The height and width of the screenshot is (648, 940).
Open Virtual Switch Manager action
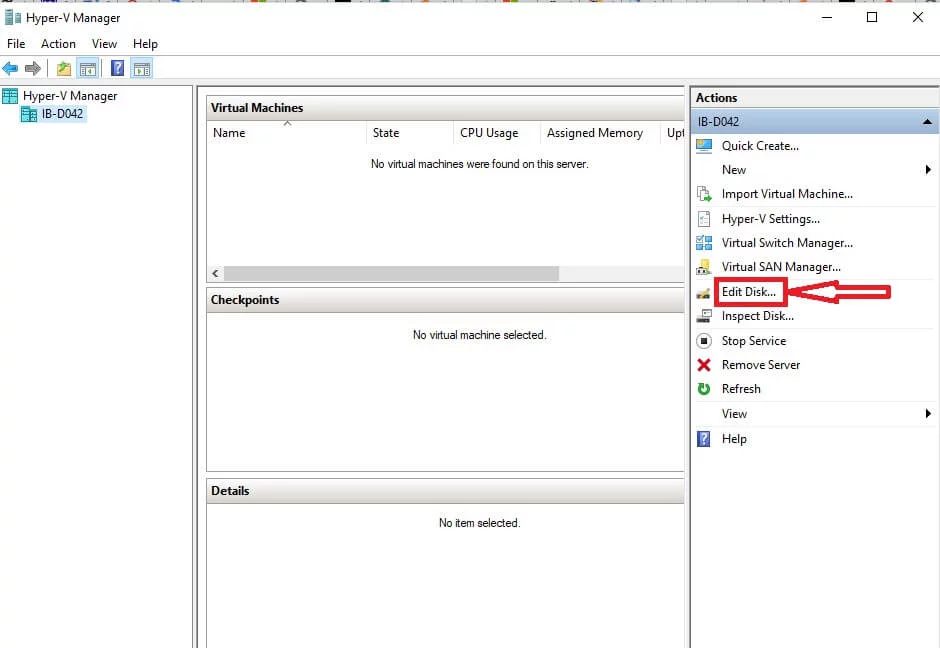tap(787, 243)
